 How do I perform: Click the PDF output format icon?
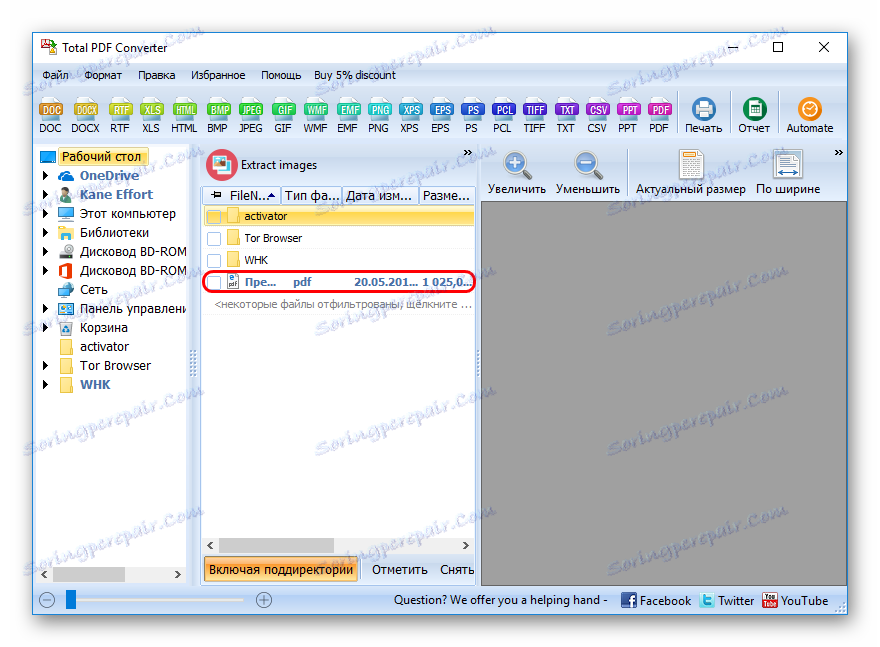659,116
